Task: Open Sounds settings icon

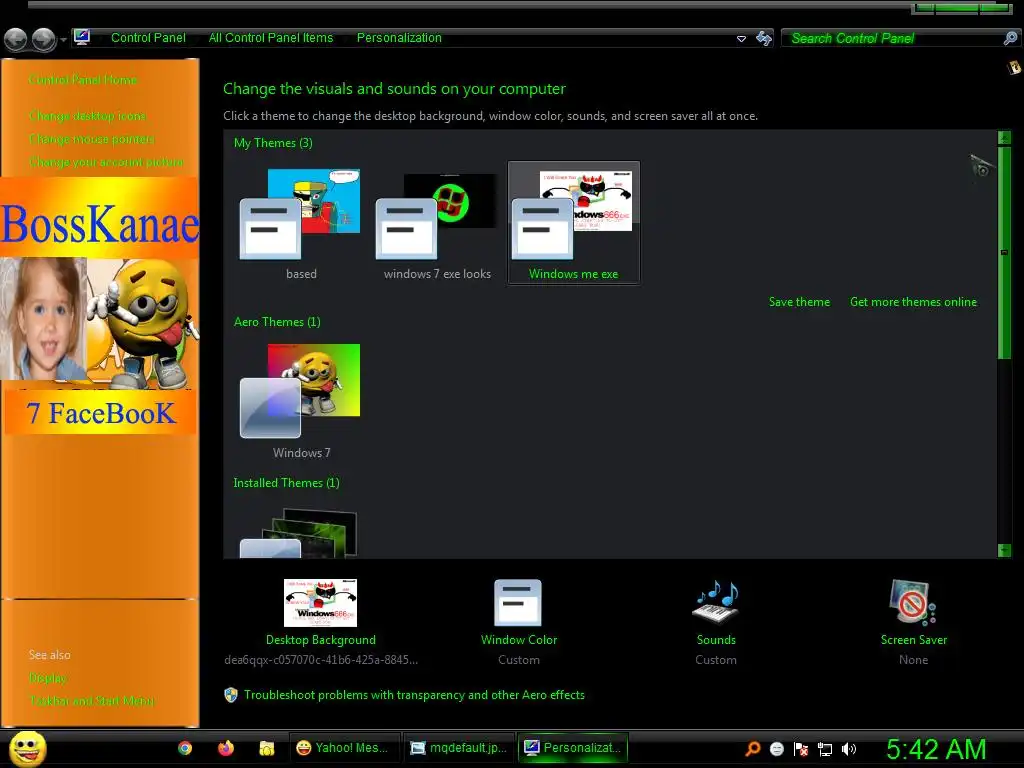Action: [716, 601]
